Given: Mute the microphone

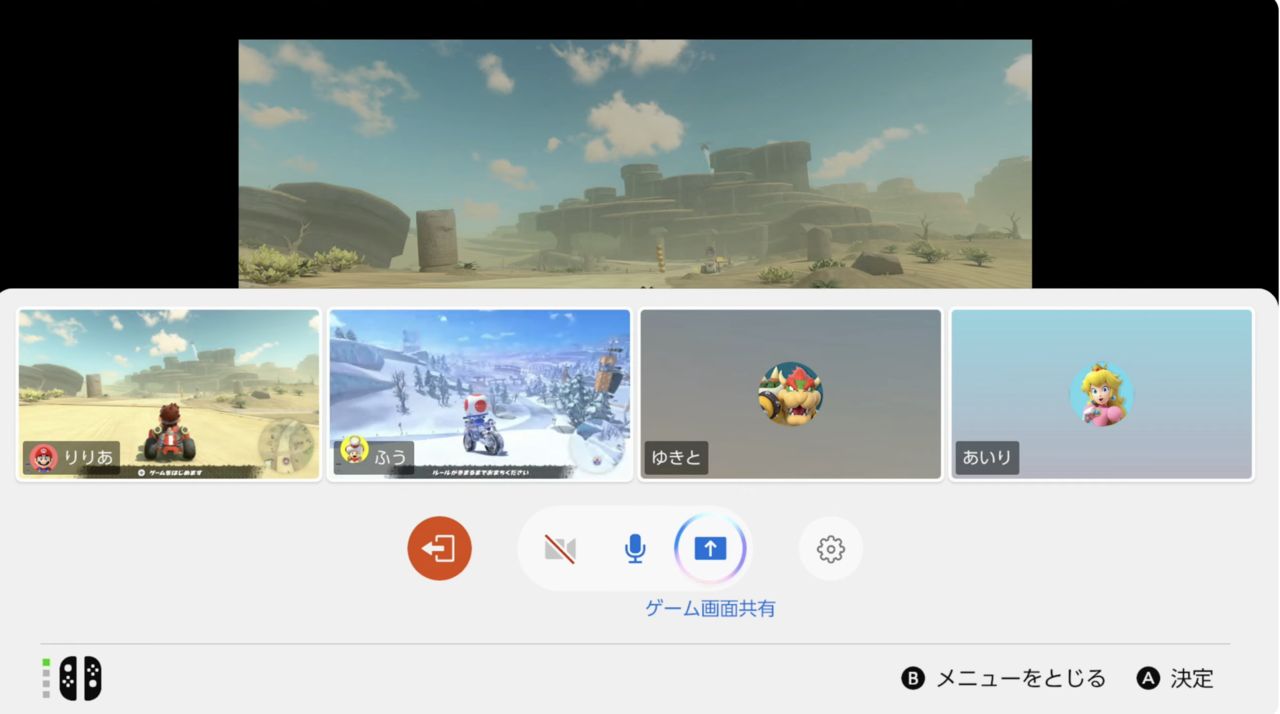Looking at the screenshot, I should coord(634,548).
